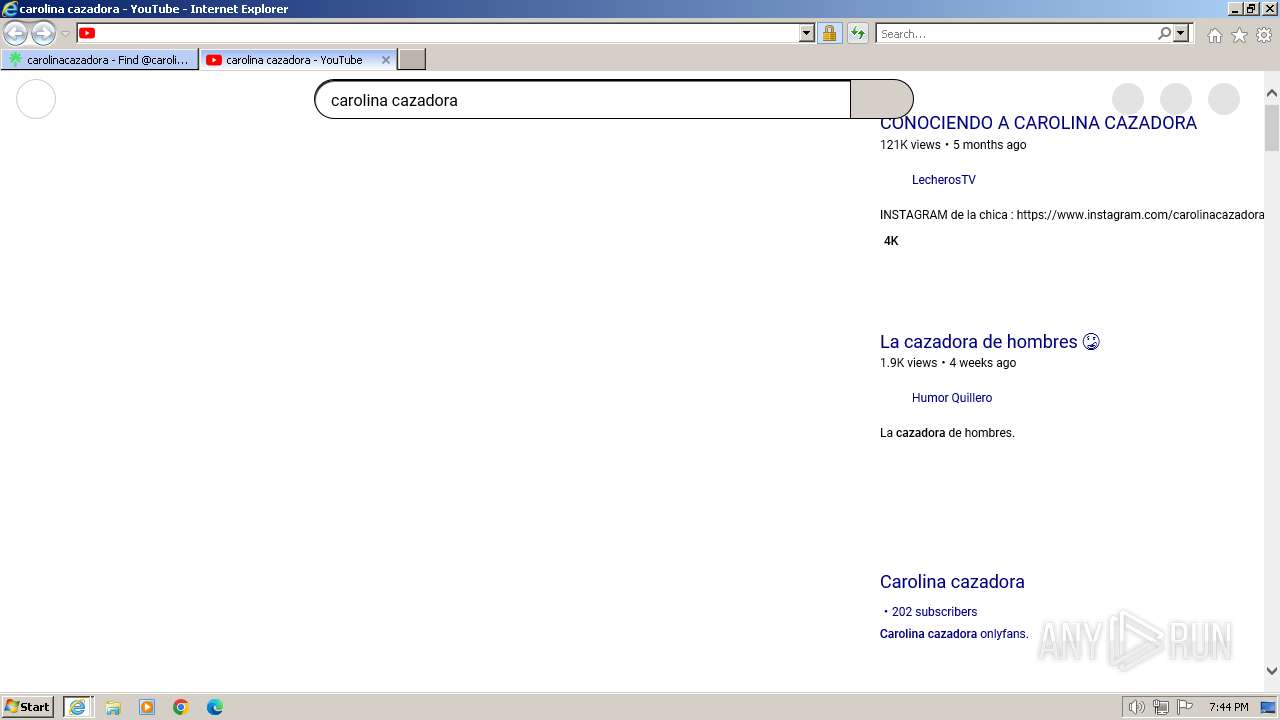Expand the address bar URL dropdown
The height and width of the screenshot is (720, 1280).
point(807,33)
